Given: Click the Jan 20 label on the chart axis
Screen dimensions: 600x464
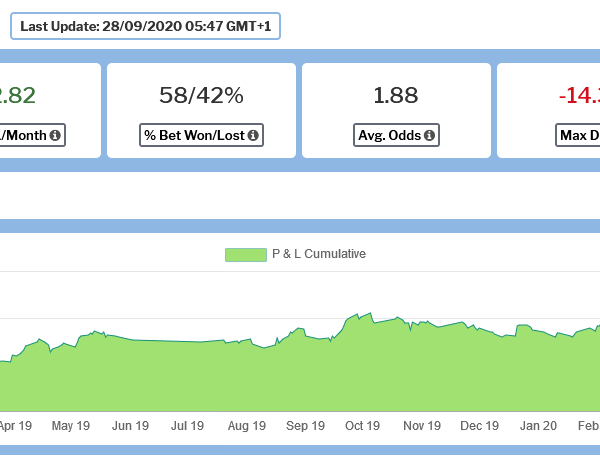Looking at the screenshot, I should [x=539, y=426].
